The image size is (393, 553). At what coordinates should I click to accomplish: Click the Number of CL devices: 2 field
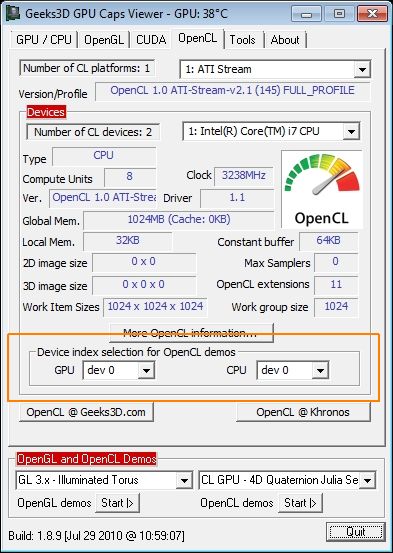(93, 132)
